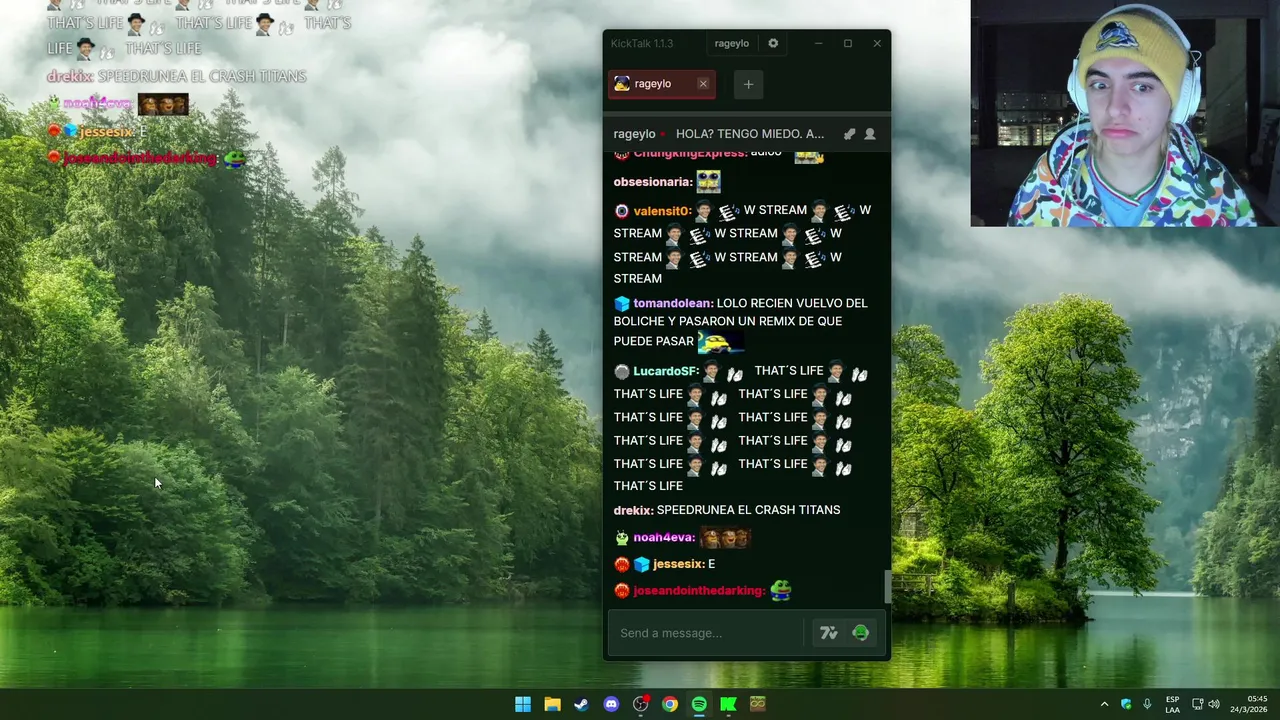Open user joseandointhedarking profile
Image resolution: width=1280 pixels, height=720 pixels.
pos(699,591)
